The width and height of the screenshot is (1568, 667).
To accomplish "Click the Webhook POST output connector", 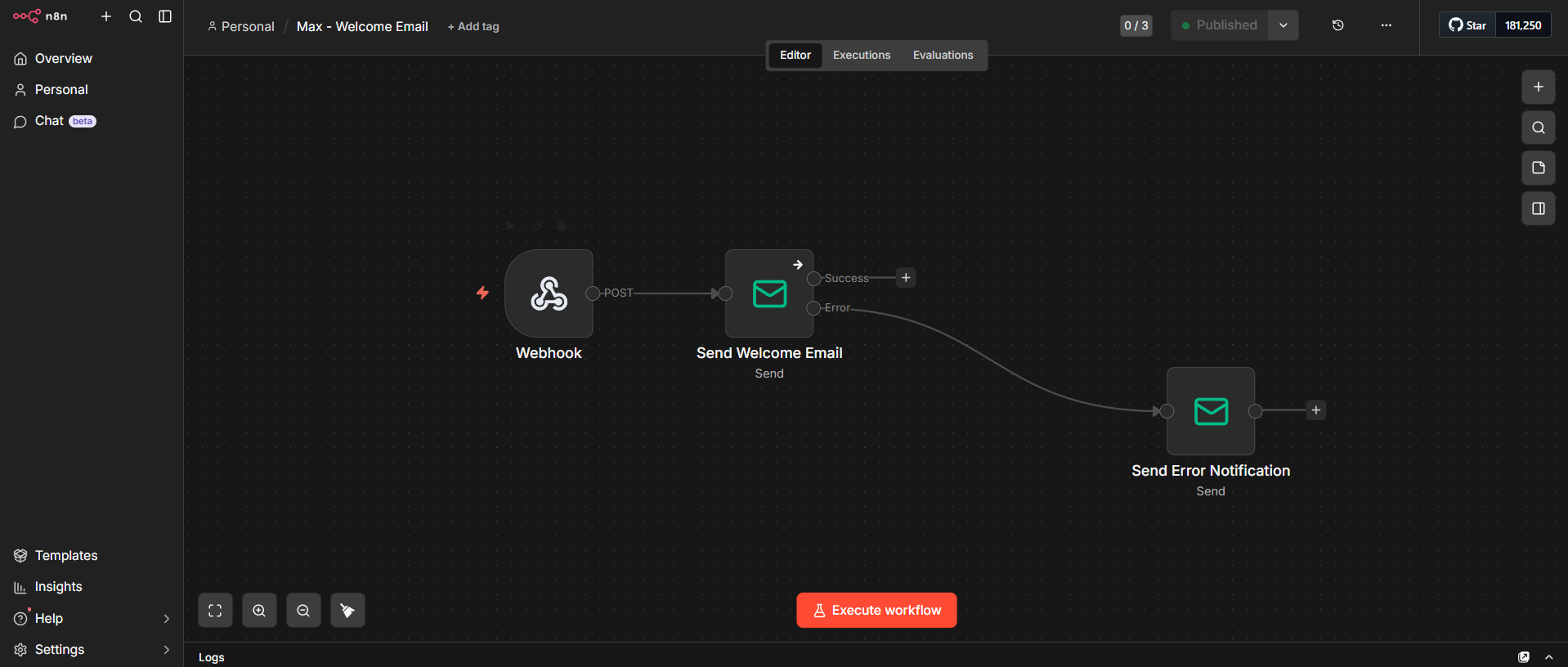I will point(593,293).
